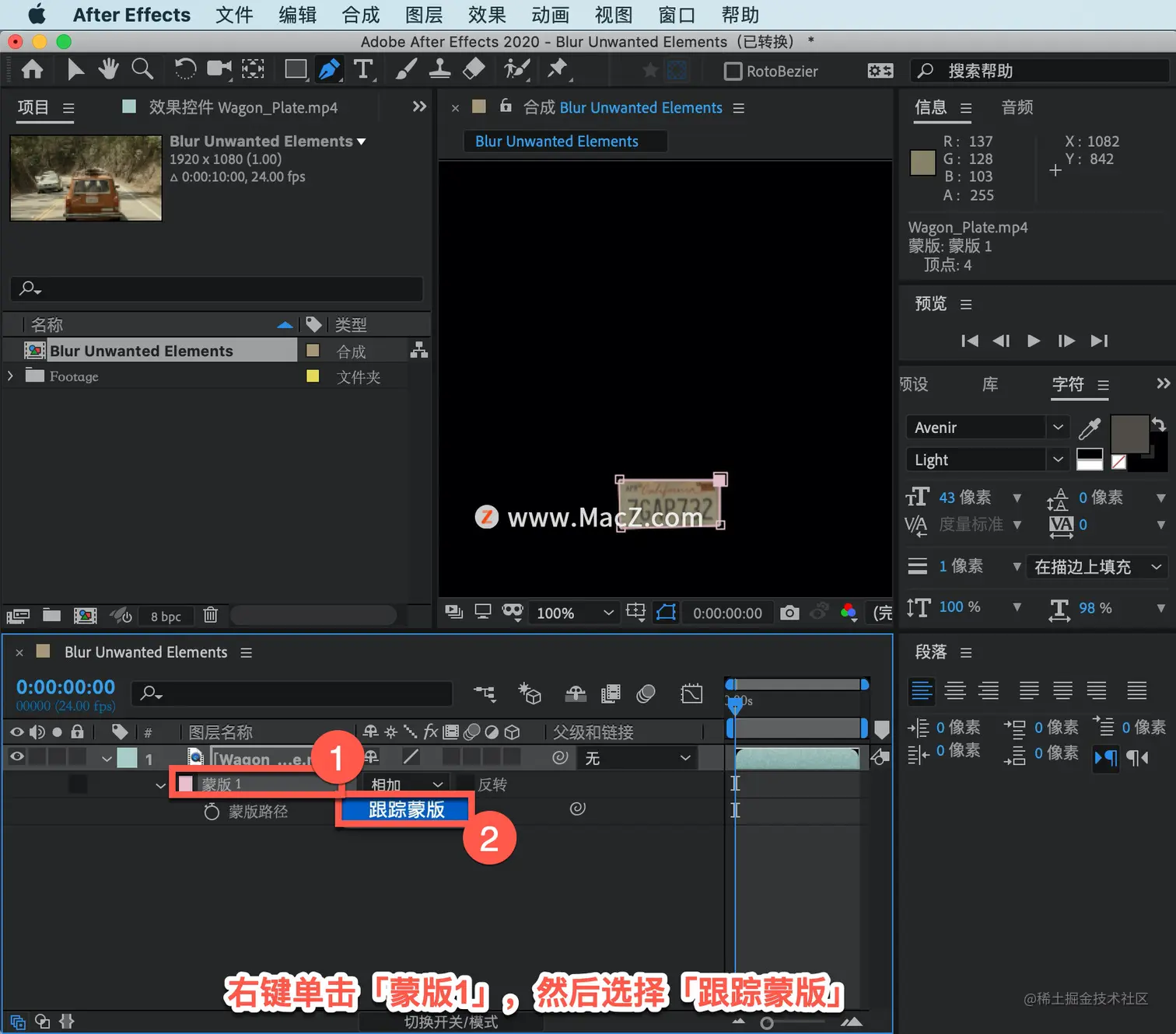Toggle the composition lock icon in viewer tab
The image size is (1176, 1034).
pyautogui.click(x=506, y=107)
